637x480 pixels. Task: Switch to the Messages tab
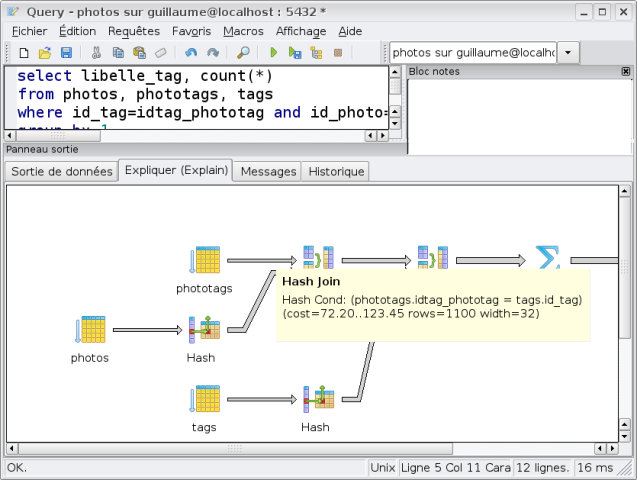click(268, 171)
